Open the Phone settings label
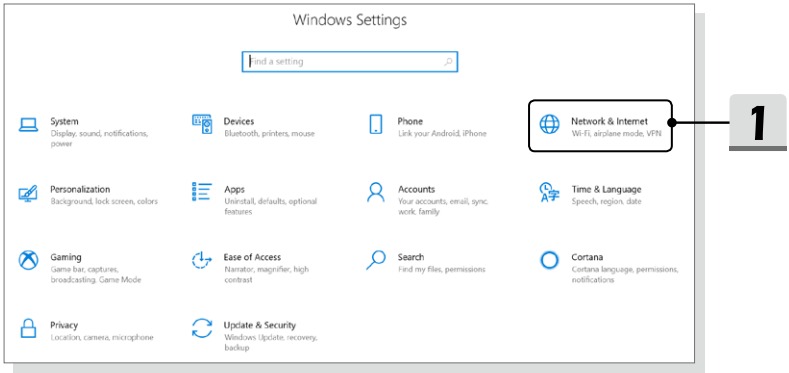Image resolution: width=789 pixels, height=373 pixels. click(x=410, y=121)
